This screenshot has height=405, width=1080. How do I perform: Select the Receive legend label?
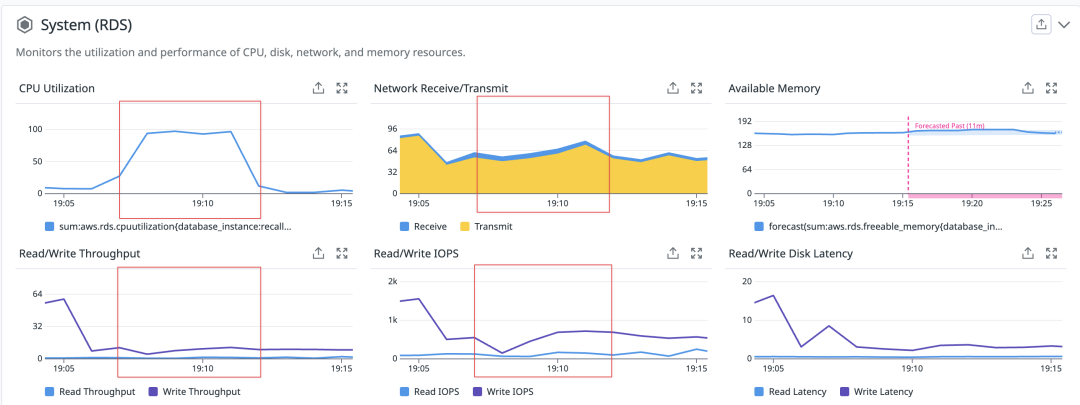(x=430, y=226)
